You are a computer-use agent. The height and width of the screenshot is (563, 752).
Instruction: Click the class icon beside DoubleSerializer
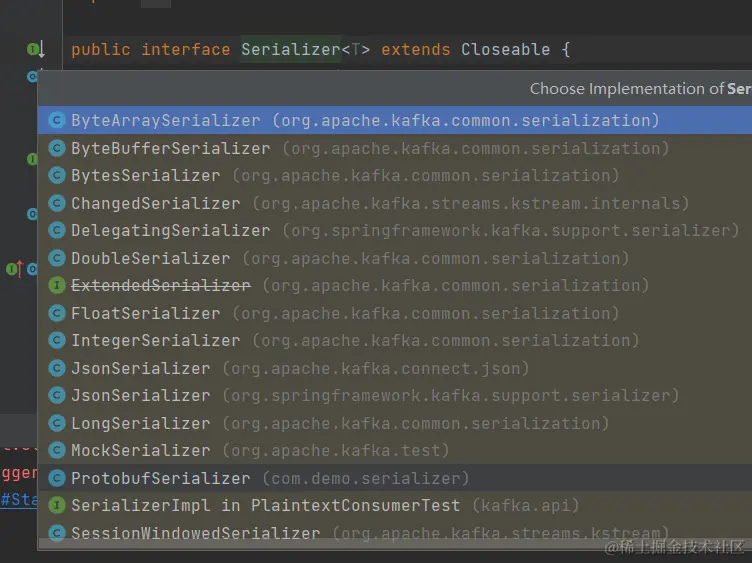point(57,258)
